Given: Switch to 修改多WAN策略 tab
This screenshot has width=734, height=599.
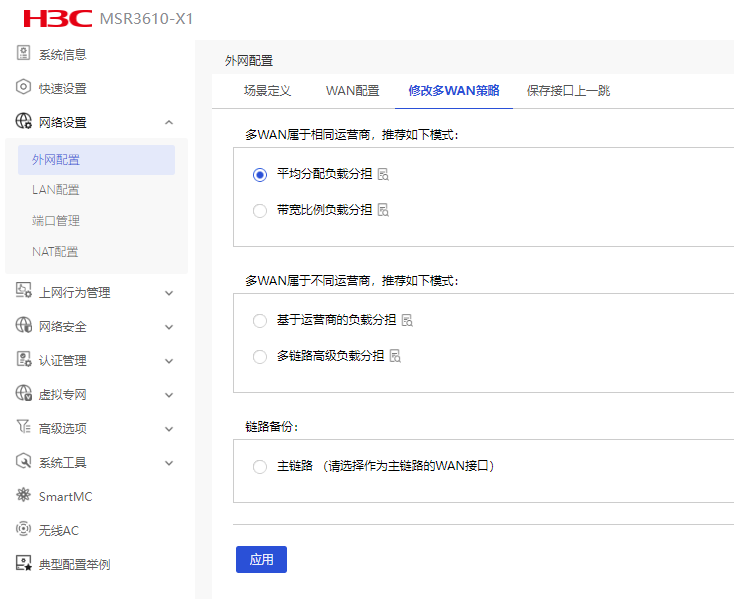Looking at the screenshot, I should (x=454, y=91).
